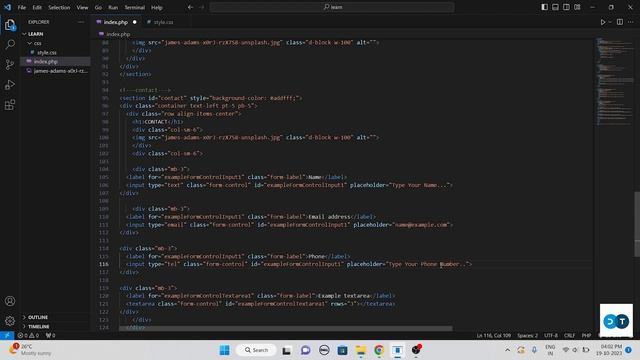Open the Explorer view in activity bar

(10, 25)
